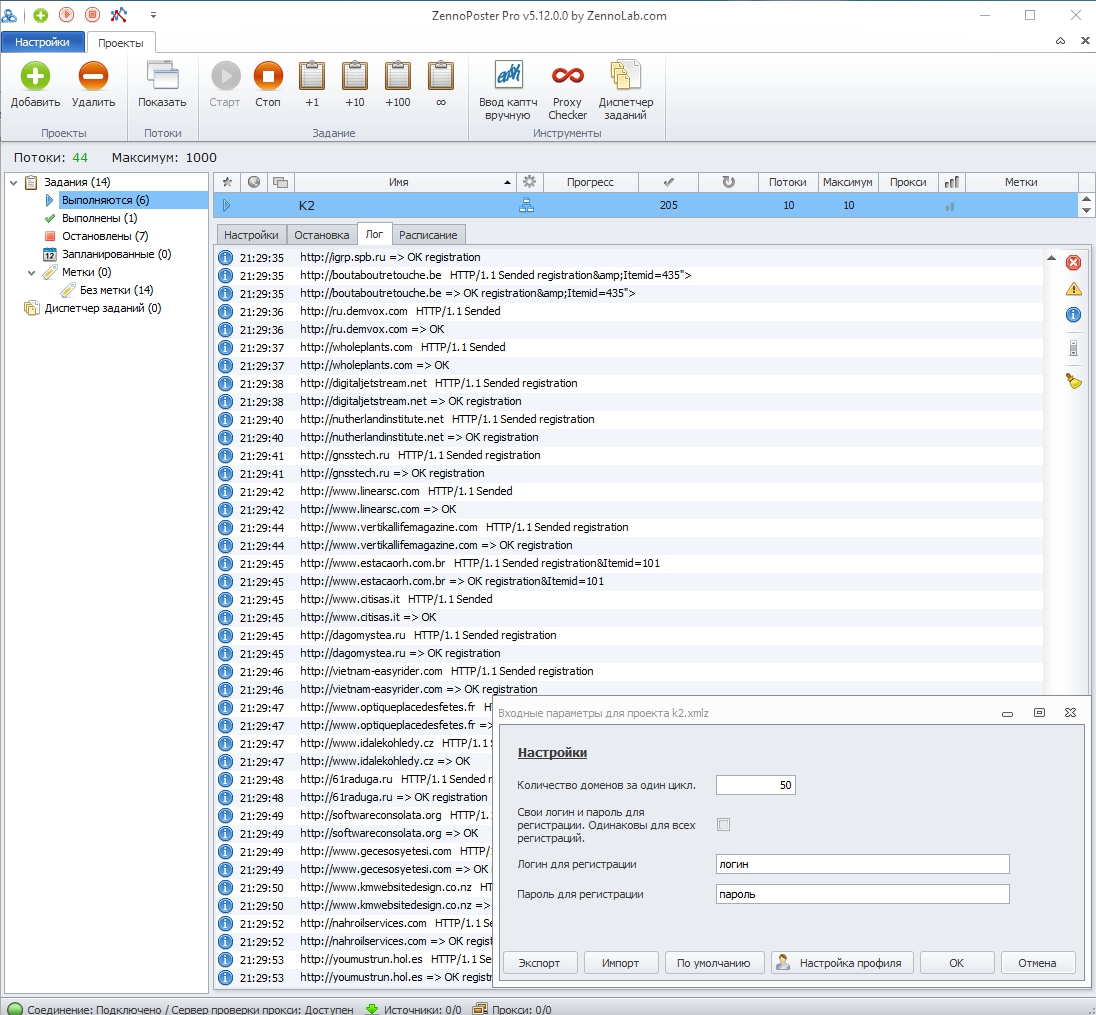Click the Прогресс column header
Image resolution: width=1096 pixels, height=1015 pixels.
590,182
